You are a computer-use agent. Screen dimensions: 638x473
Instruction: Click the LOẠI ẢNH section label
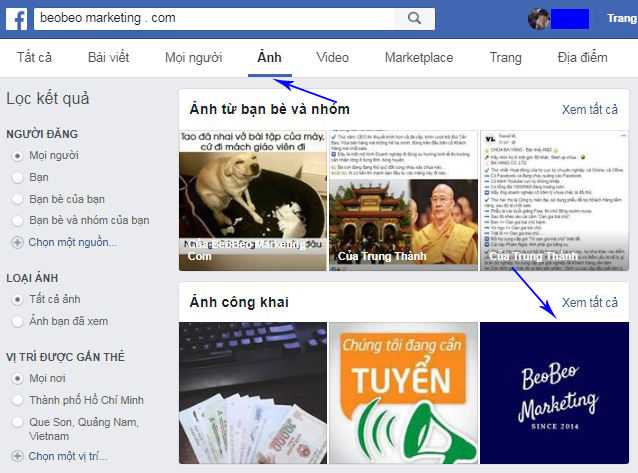click(32, 278)
